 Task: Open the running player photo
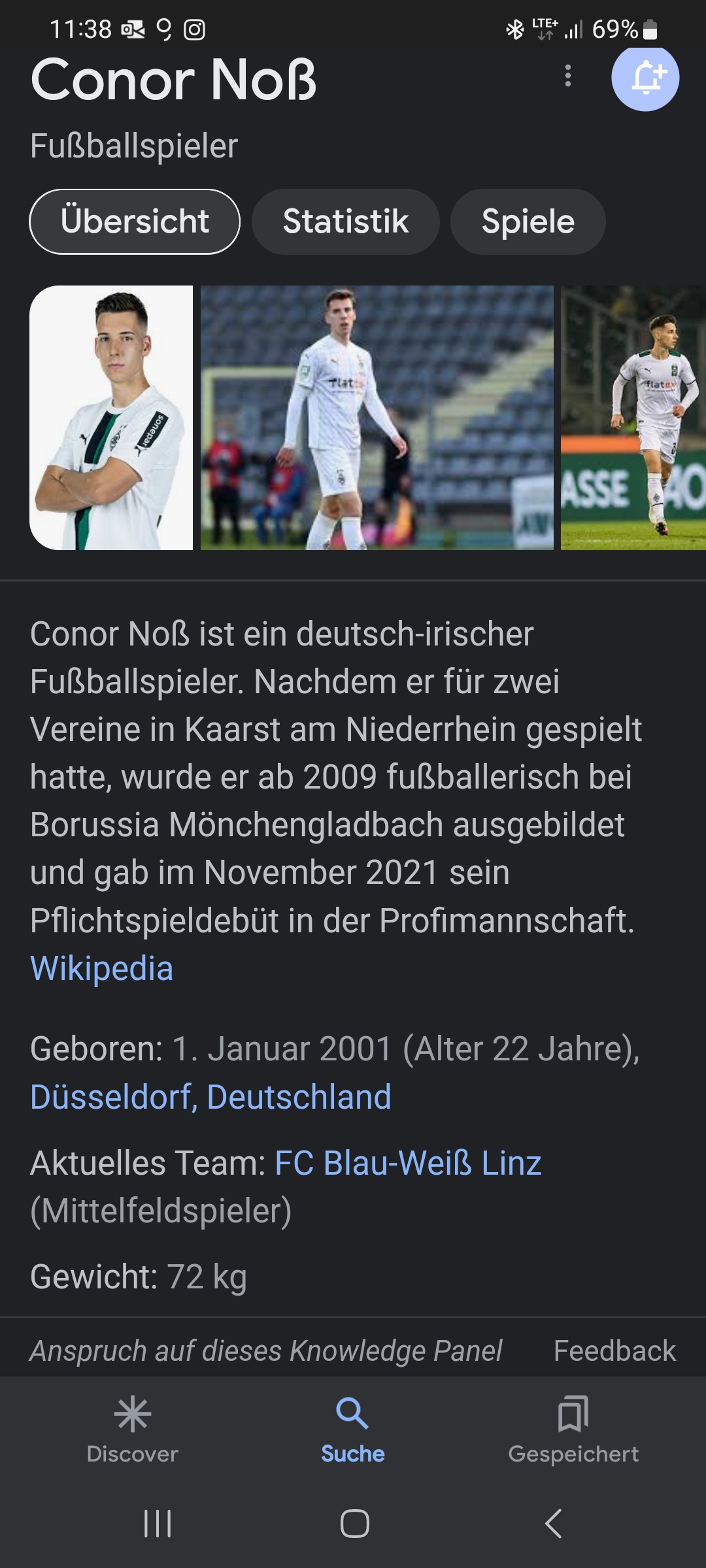[x=633, y=417]
